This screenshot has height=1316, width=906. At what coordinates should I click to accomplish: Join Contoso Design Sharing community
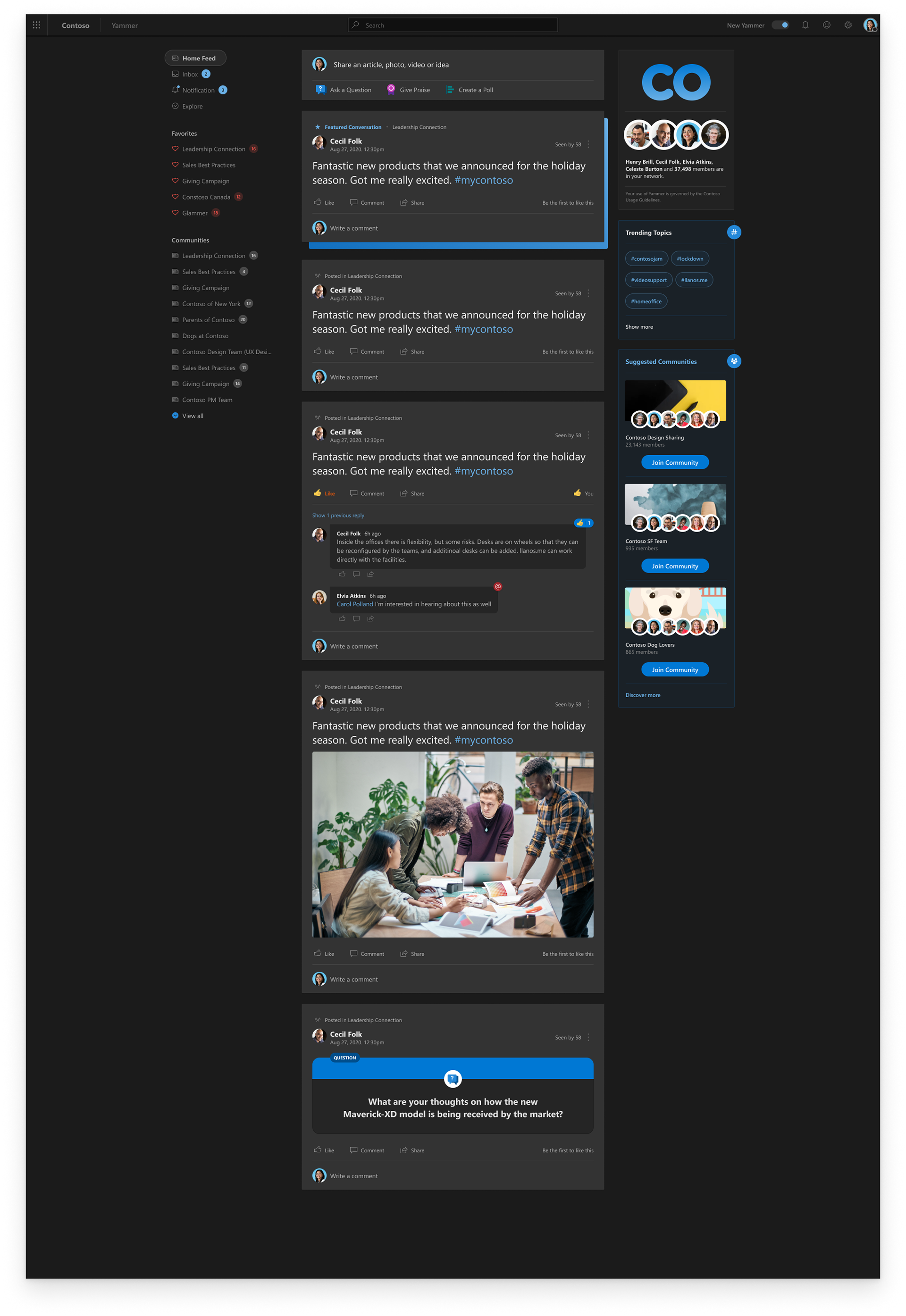(675, 463)
